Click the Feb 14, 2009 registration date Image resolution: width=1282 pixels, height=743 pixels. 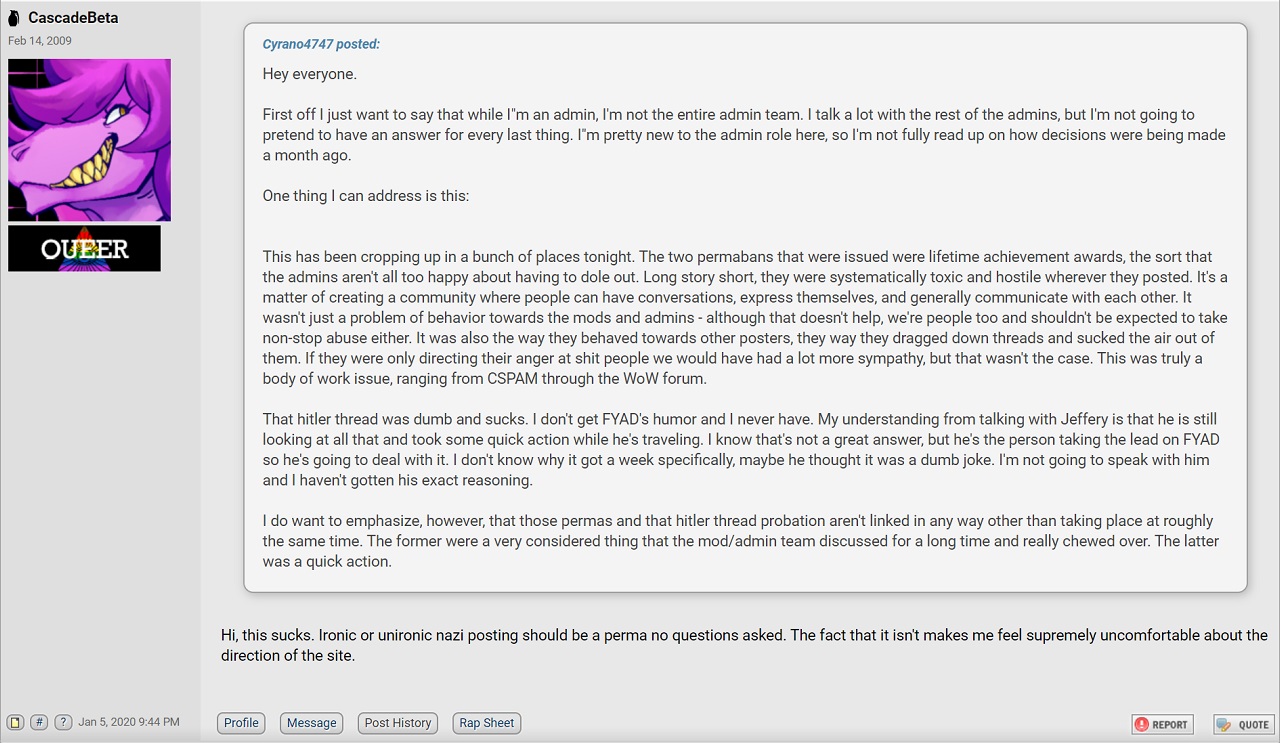click(40, 41)
